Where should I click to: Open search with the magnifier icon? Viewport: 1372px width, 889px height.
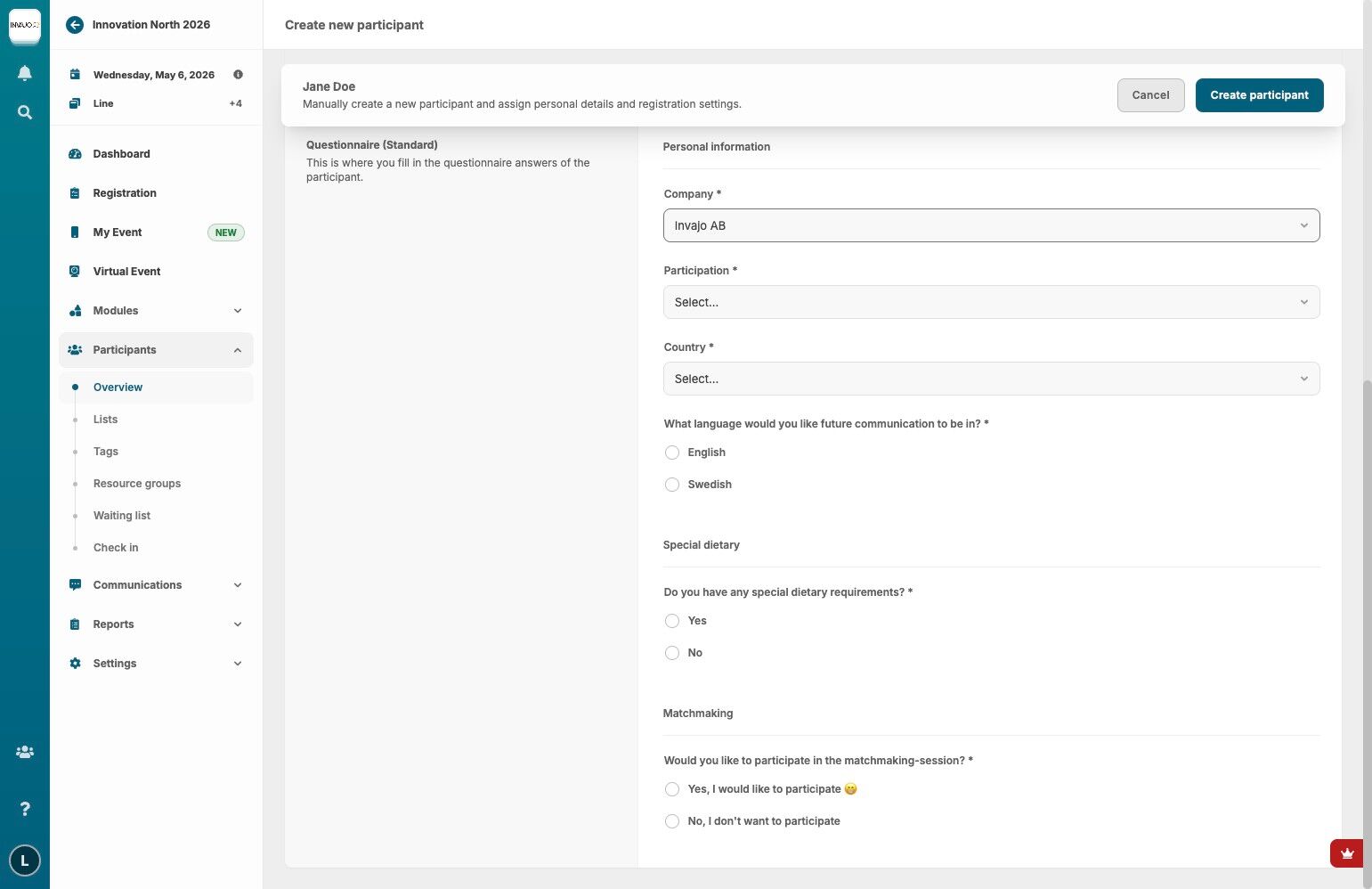point(25,112)
